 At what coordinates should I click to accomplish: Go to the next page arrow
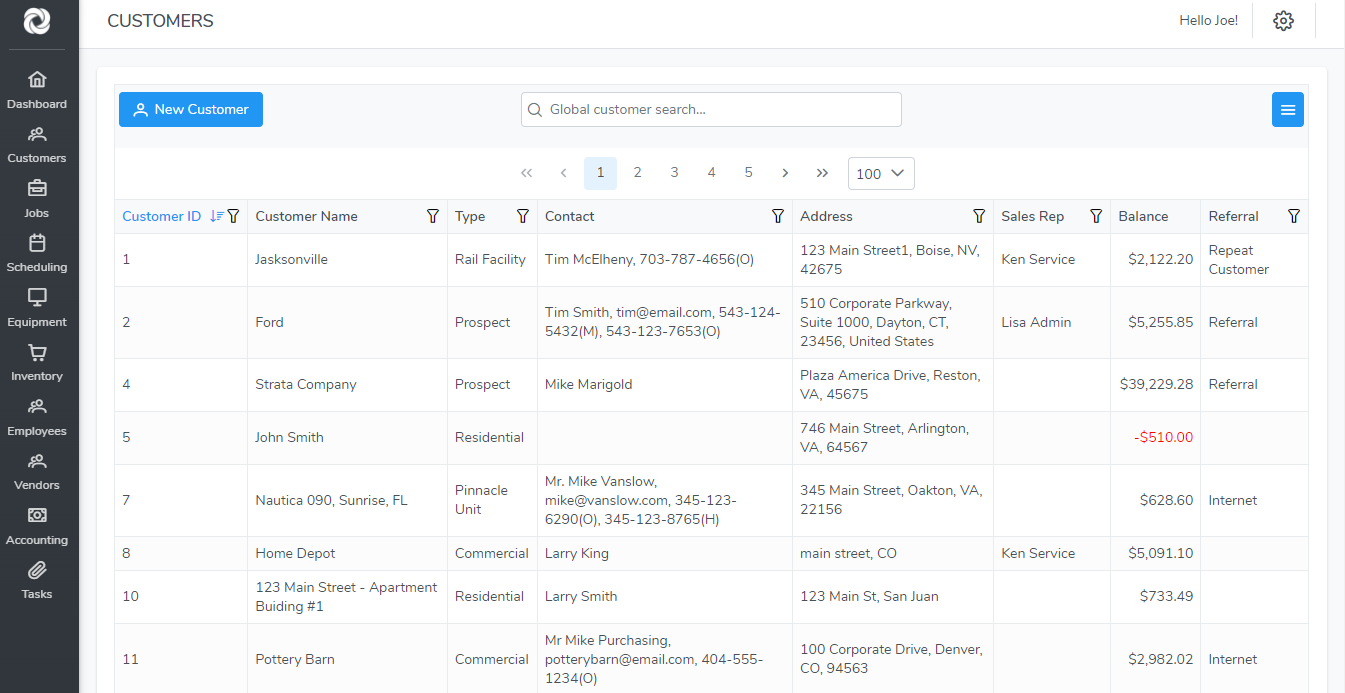[785, 173]
